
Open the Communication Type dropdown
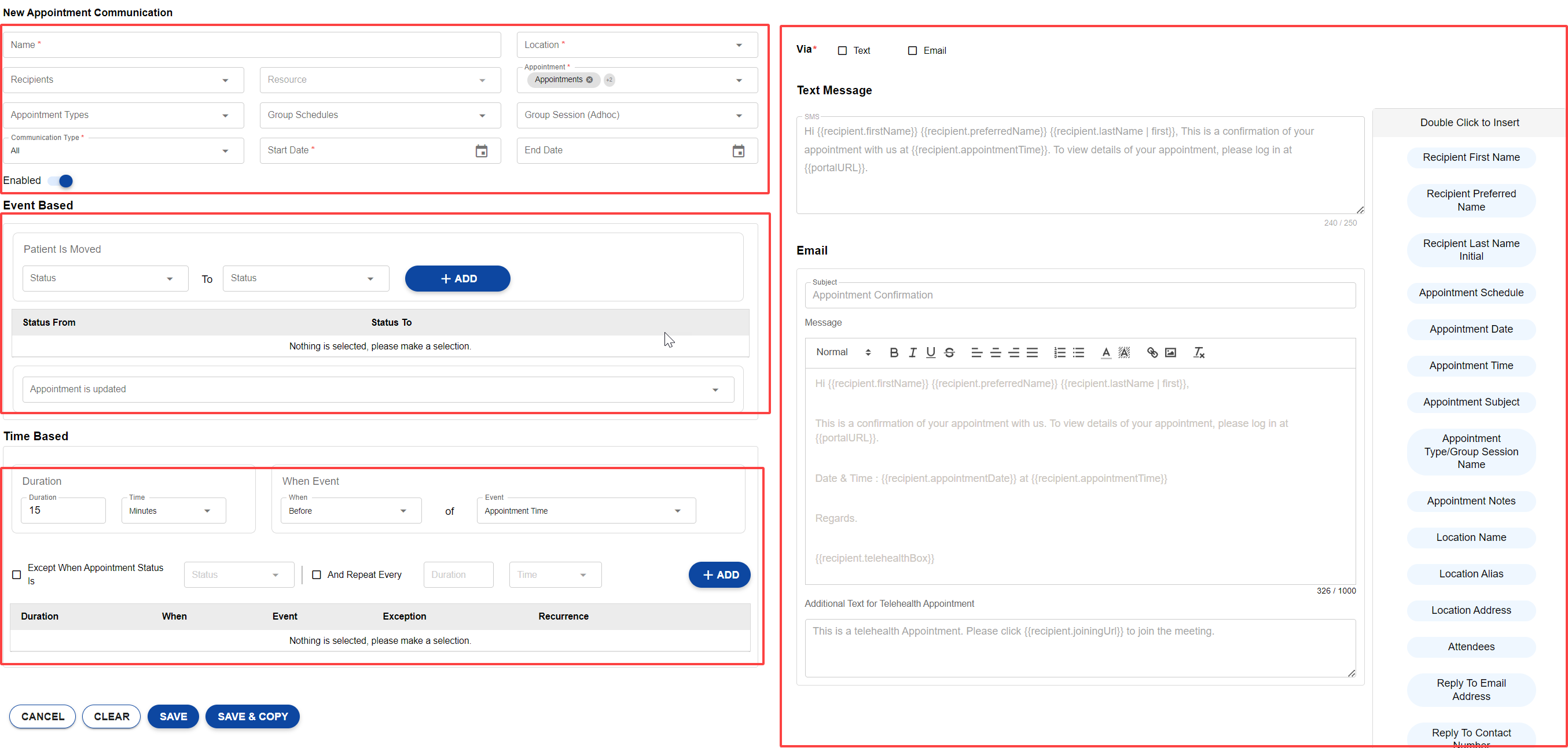(225, 151)
